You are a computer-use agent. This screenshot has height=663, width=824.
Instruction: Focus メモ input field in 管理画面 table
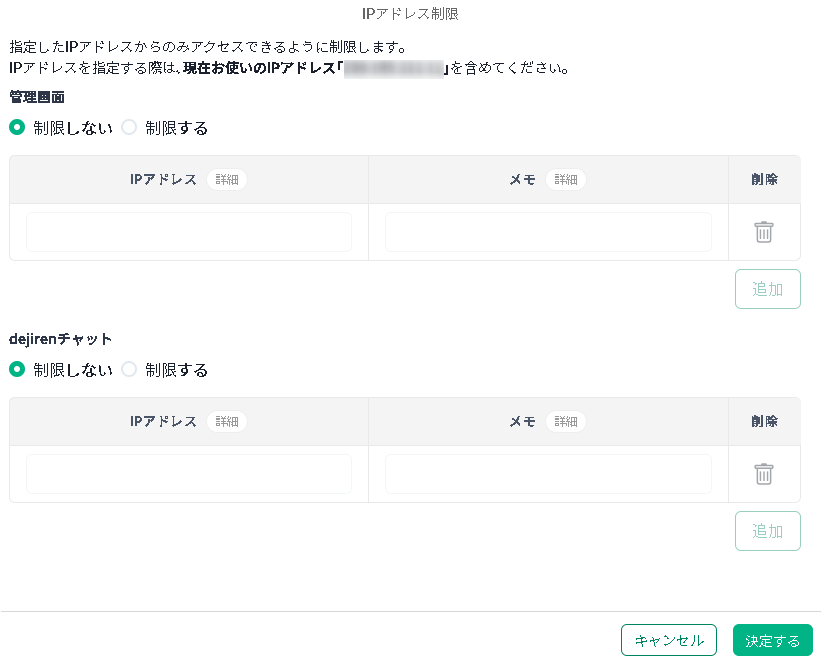click(x=549, y=232)
